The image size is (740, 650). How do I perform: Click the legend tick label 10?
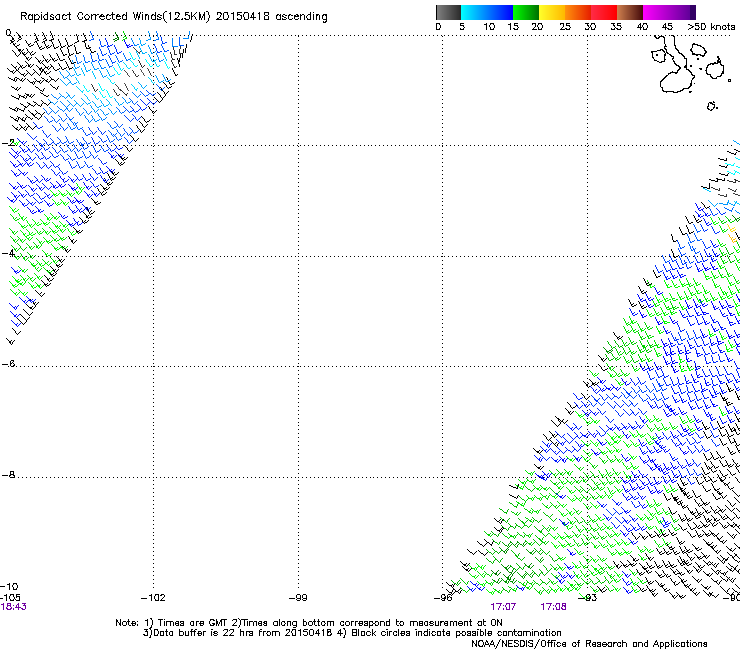pyautogui.click(x=489, y=27)
